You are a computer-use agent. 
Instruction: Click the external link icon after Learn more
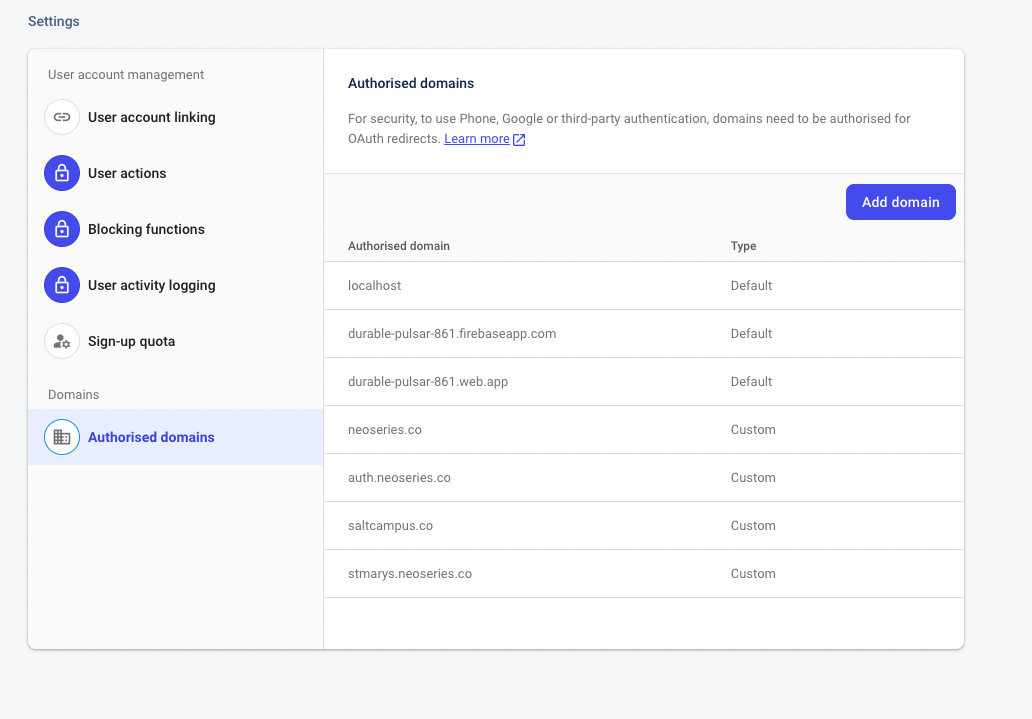pyautogui.click(x=519, y=140)
